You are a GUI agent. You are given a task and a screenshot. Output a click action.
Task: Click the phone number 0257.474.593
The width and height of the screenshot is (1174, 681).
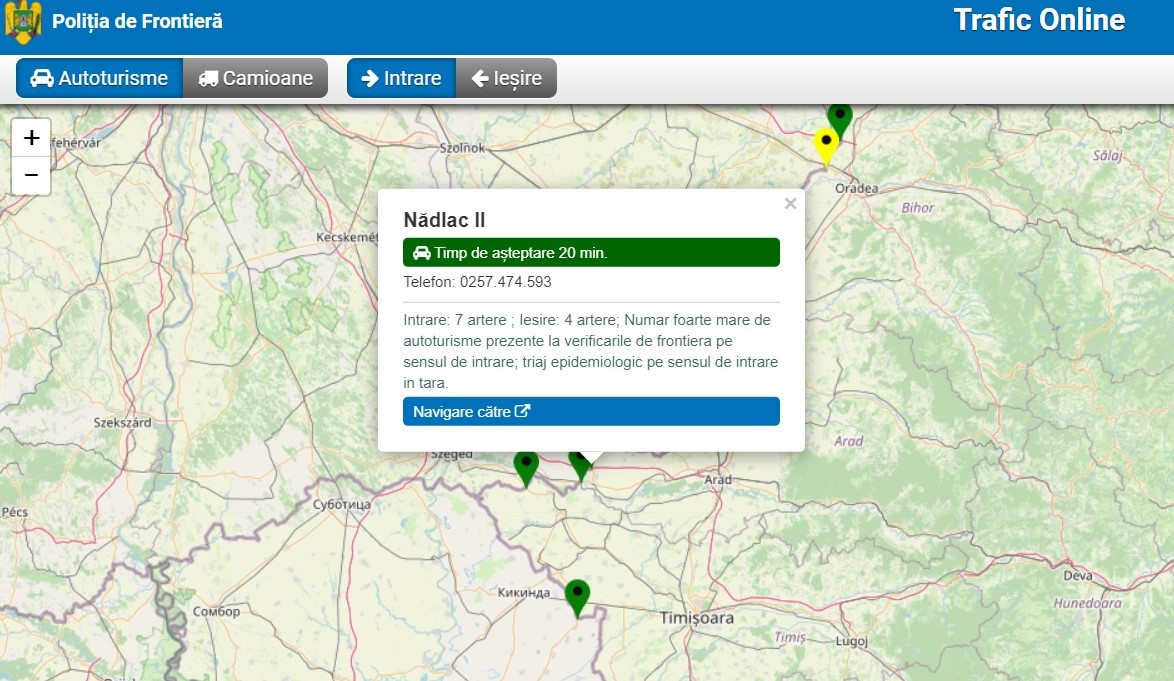pos(505,282)
